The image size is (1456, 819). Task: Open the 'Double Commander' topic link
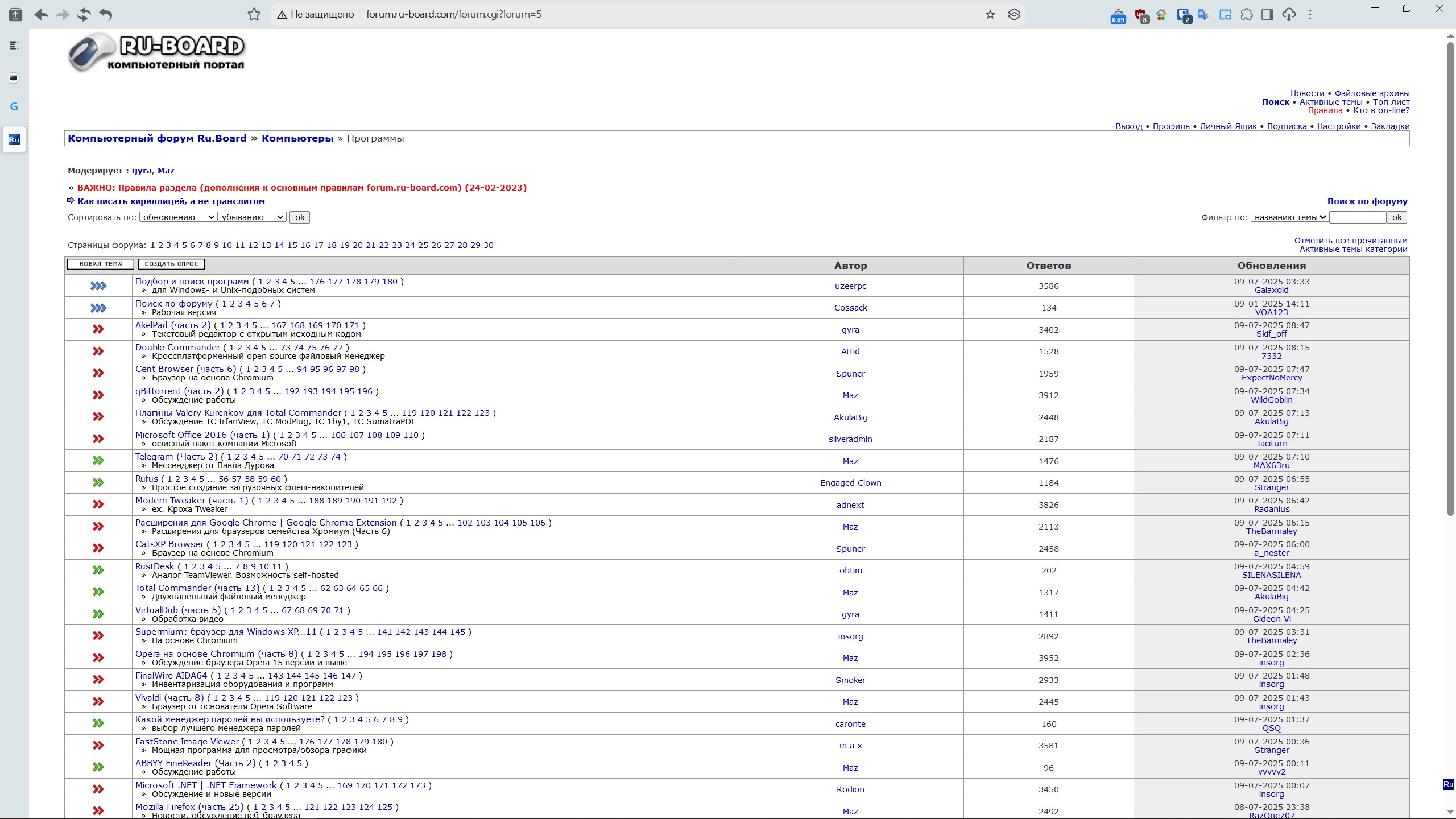[x=177, y=348]
